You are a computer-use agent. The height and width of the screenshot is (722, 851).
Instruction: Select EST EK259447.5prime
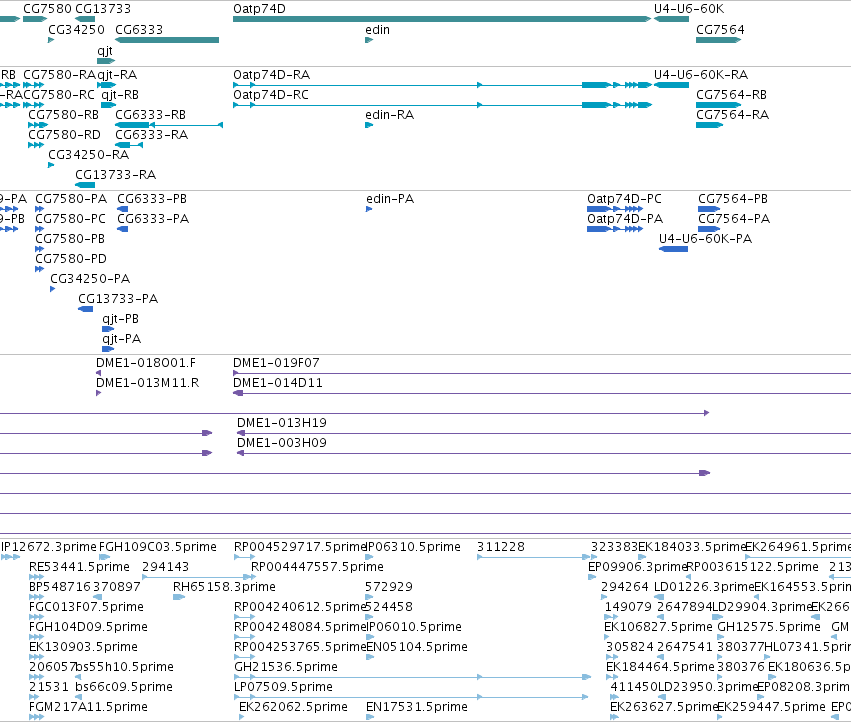click(x=720, y=717)
